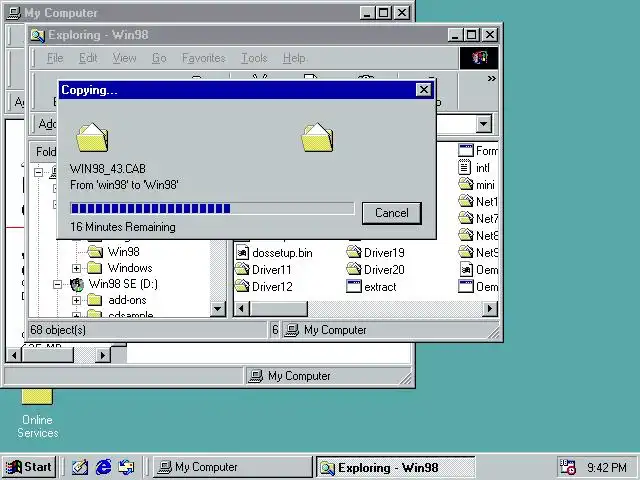
Task: Maximize the Exploring - Win98 window
Action: pyautogui.click(x=471, y=35)
